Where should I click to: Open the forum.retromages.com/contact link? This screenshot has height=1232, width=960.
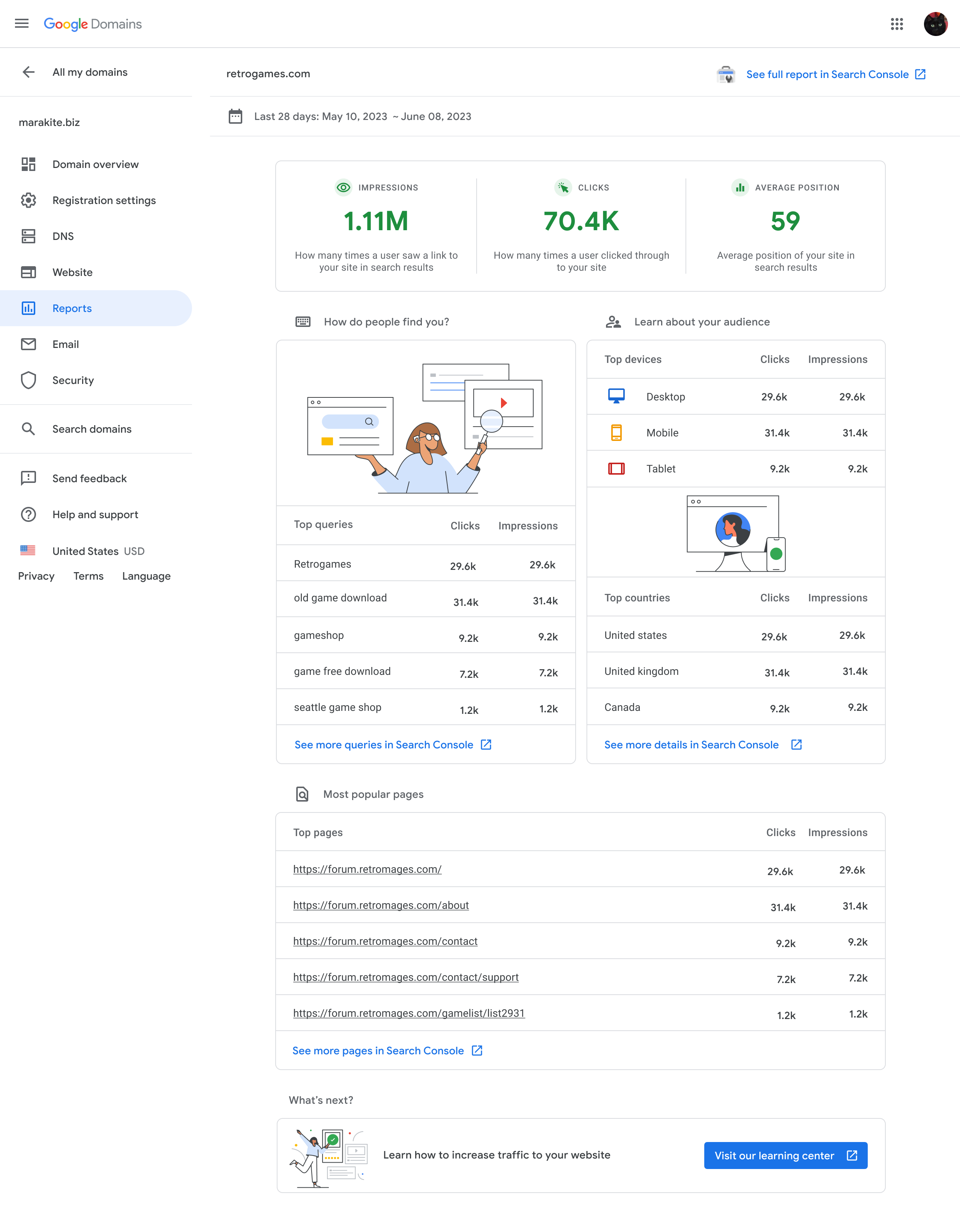click(385, 941)
